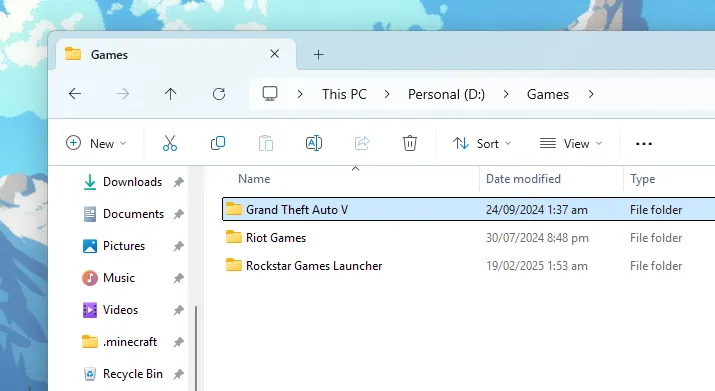This screenshot has height=391, width=715.
Task: Click the pin icon next to Downloads
Action: [x=178, y=182]
